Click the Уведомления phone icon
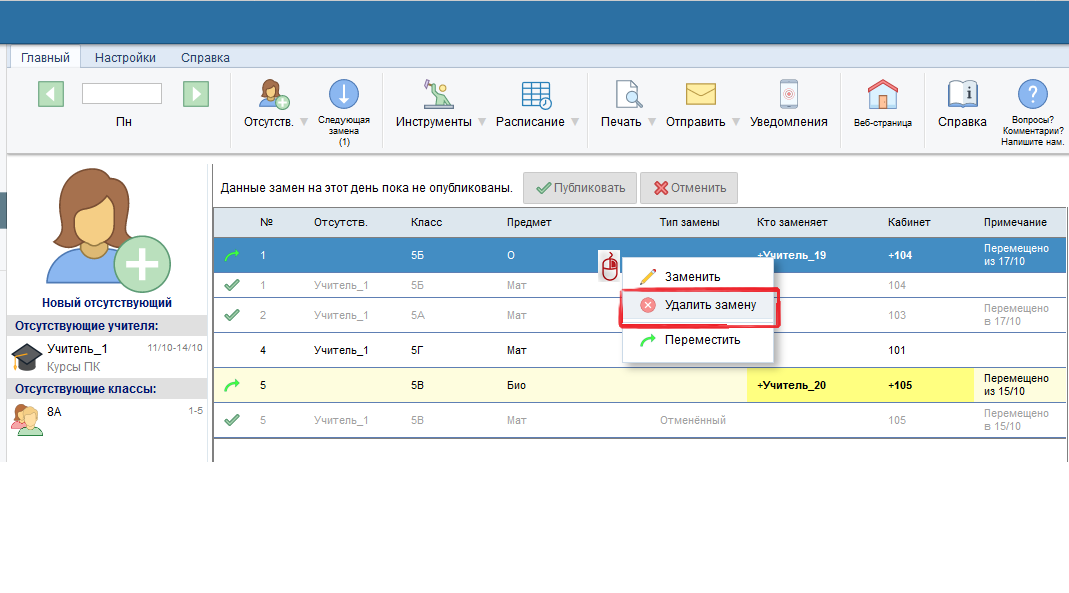The width and height of the screenshot is (1069, 593). (789, 95)
